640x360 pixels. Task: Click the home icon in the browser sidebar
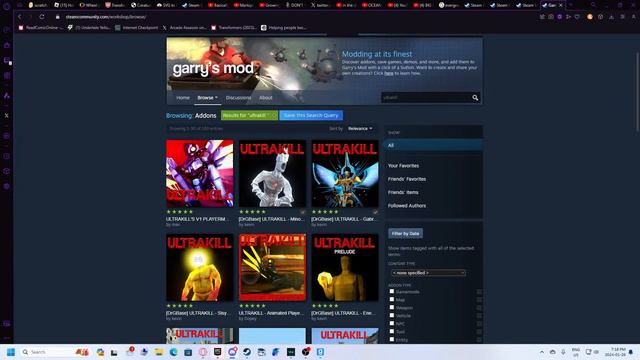tap(7, 45)
